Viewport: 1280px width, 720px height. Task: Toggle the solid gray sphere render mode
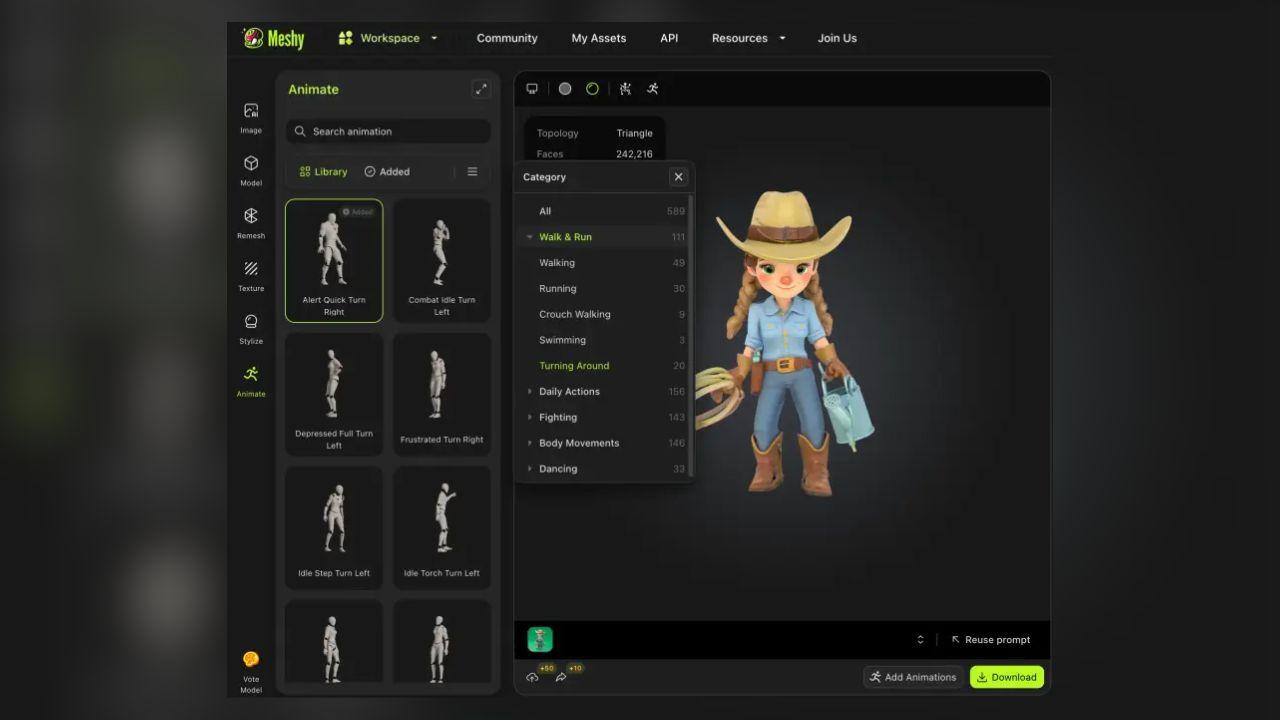point(565,89)
